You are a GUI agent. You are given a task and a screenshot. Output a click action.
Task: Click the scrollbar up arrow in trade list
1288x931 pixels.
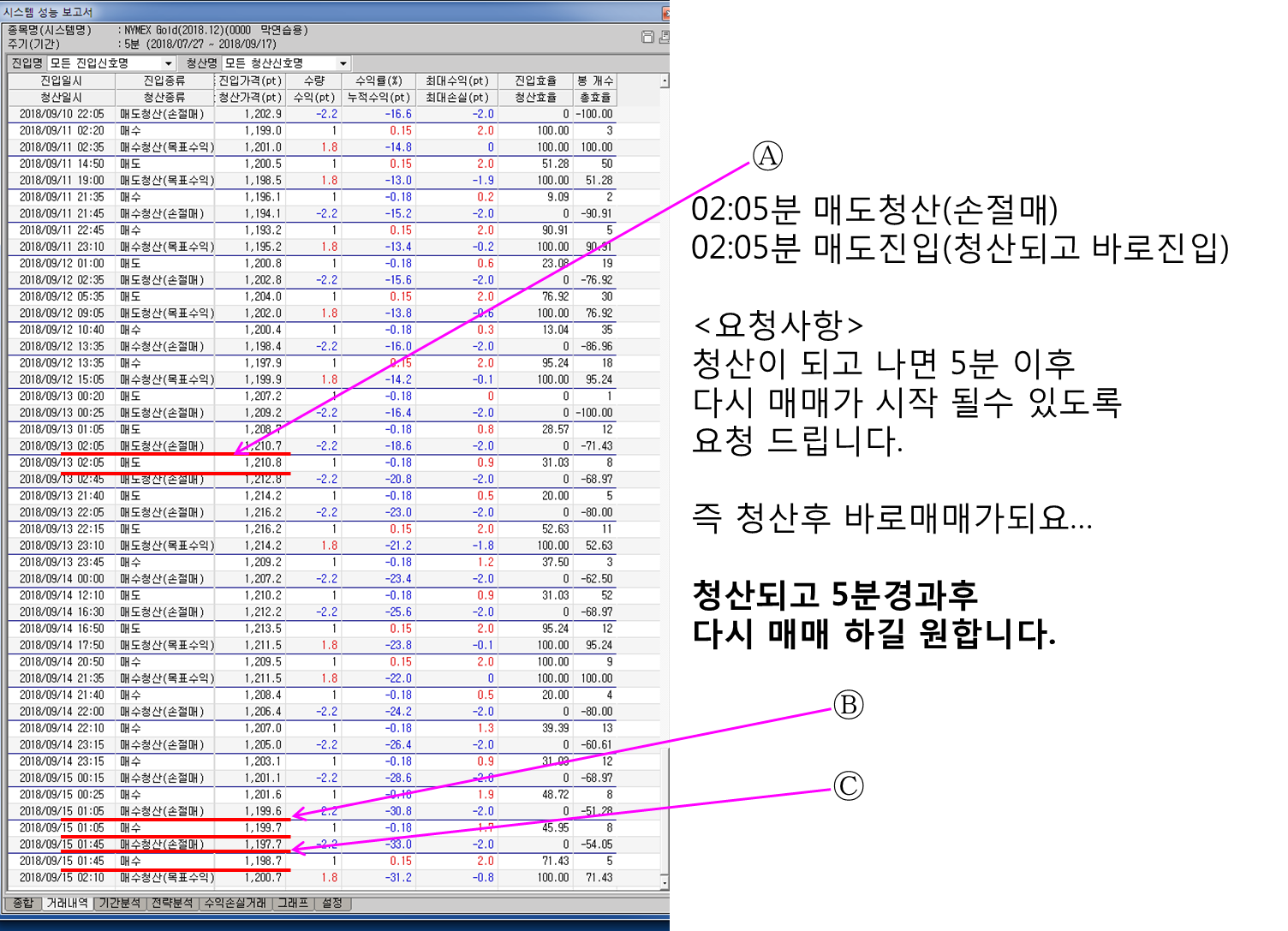pos(665,81)
